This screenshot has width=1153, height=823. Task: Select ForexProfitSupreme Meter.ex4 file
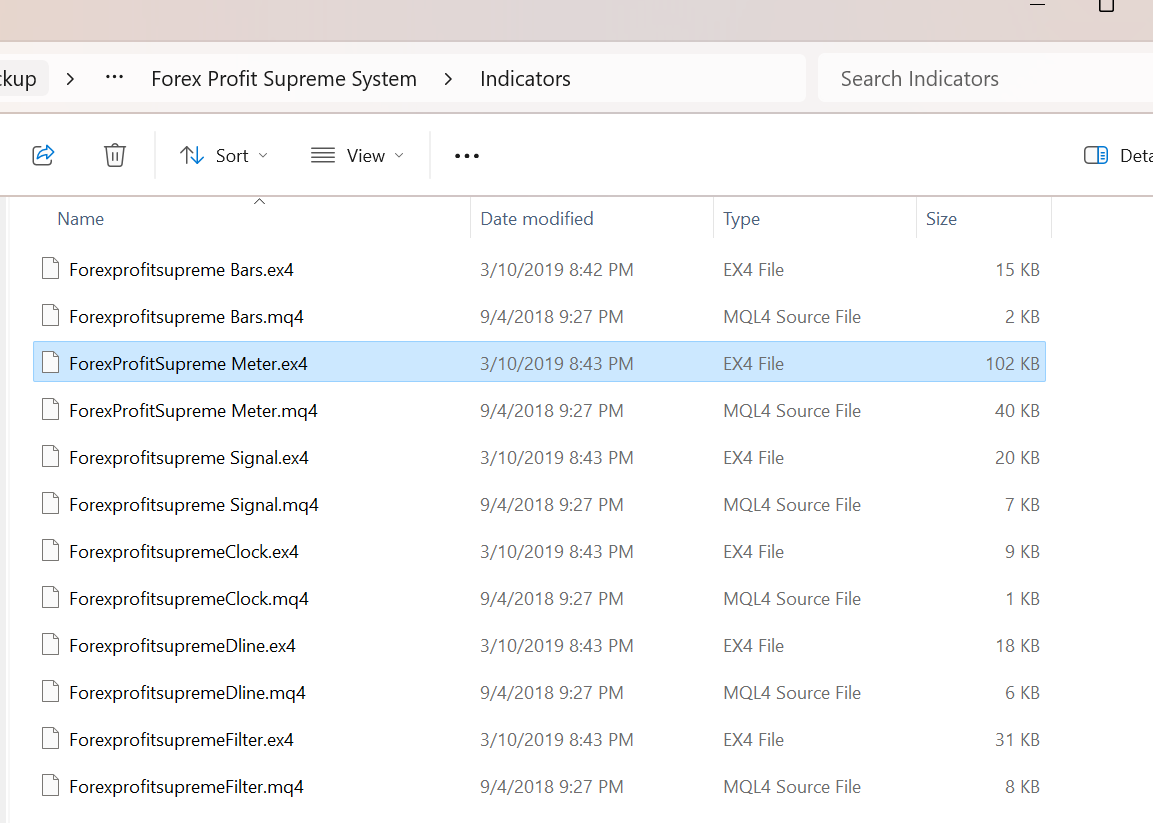tap(540, 363)
